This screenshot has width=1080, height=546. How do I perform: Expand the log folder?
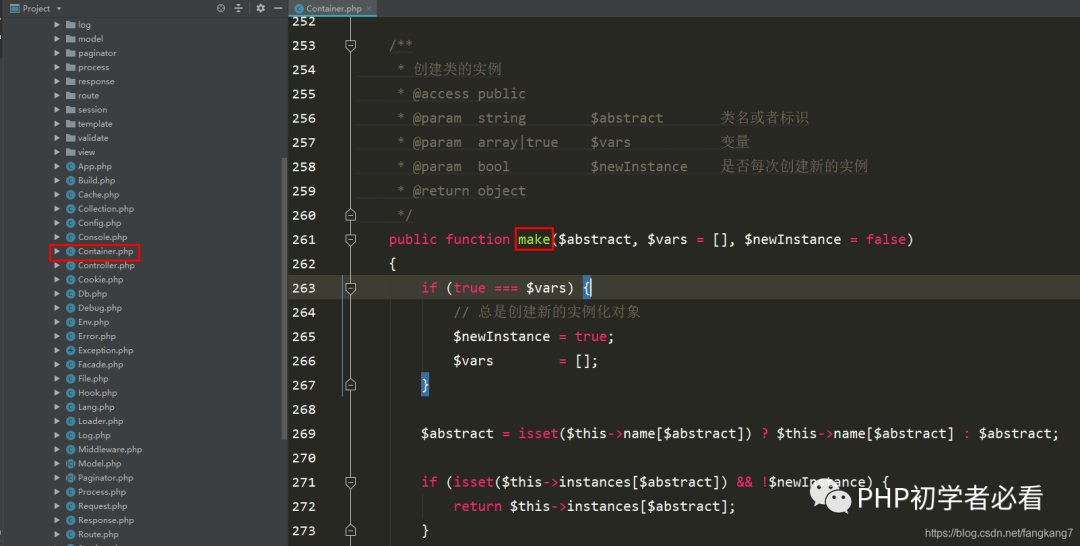coord(57,25)
